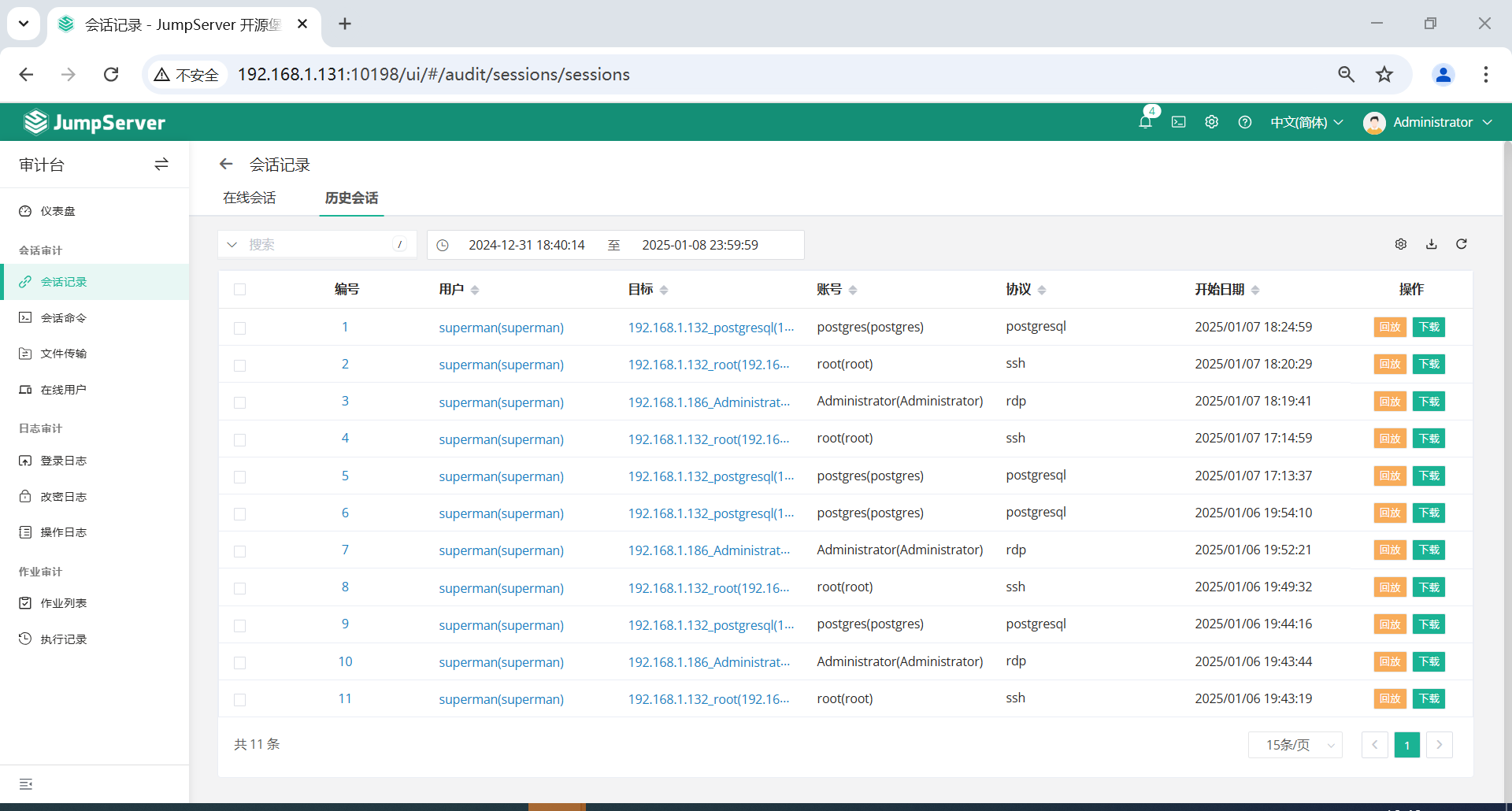Export the session list download icon

coord(1431,244)
